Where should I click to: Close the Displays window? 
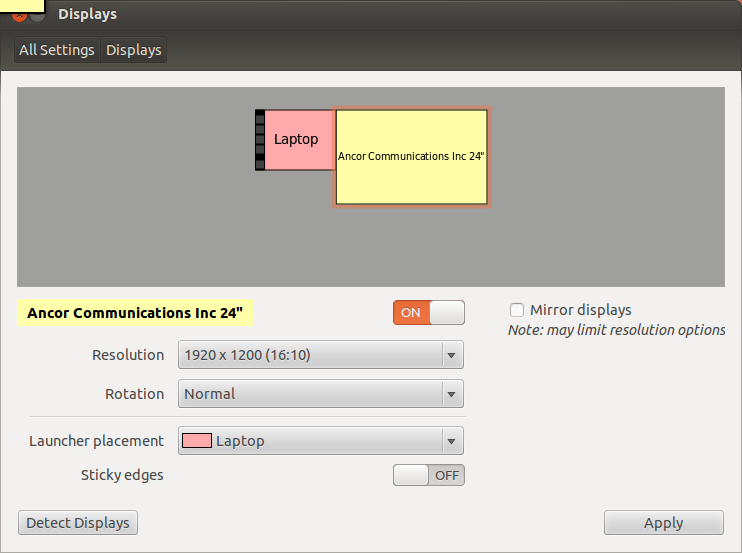click(x=19, y=16)
